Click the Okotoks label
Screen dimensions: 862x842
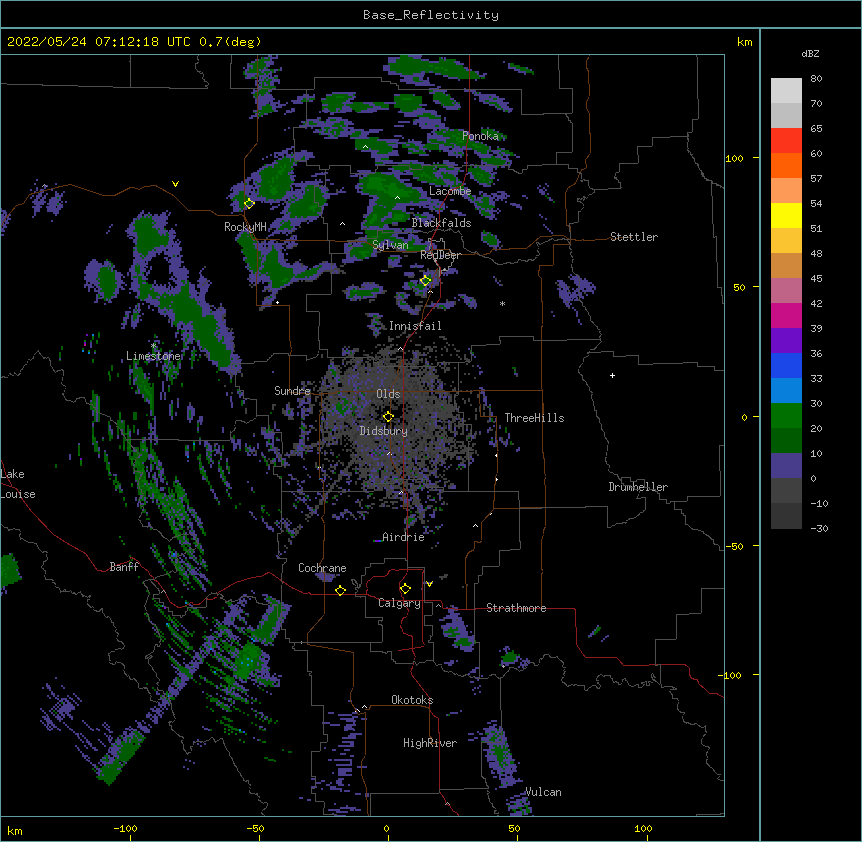click(x=412, y=700)
